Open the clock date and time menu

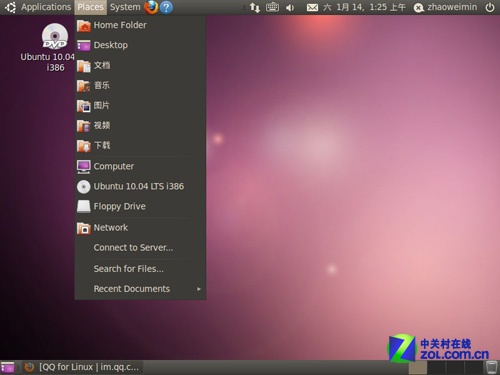(364, 7)
